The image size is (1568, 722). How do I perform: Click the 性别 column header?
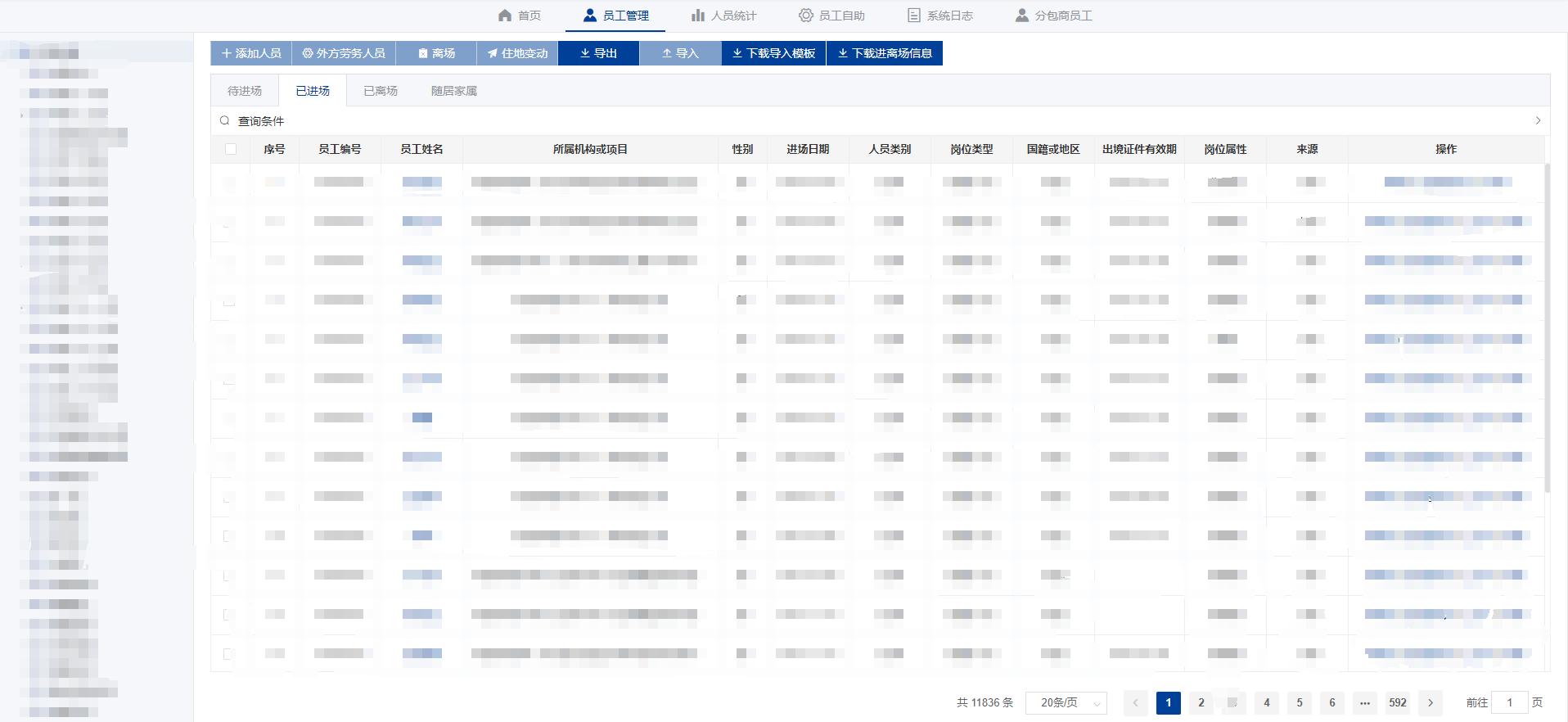tap(742, 149)
